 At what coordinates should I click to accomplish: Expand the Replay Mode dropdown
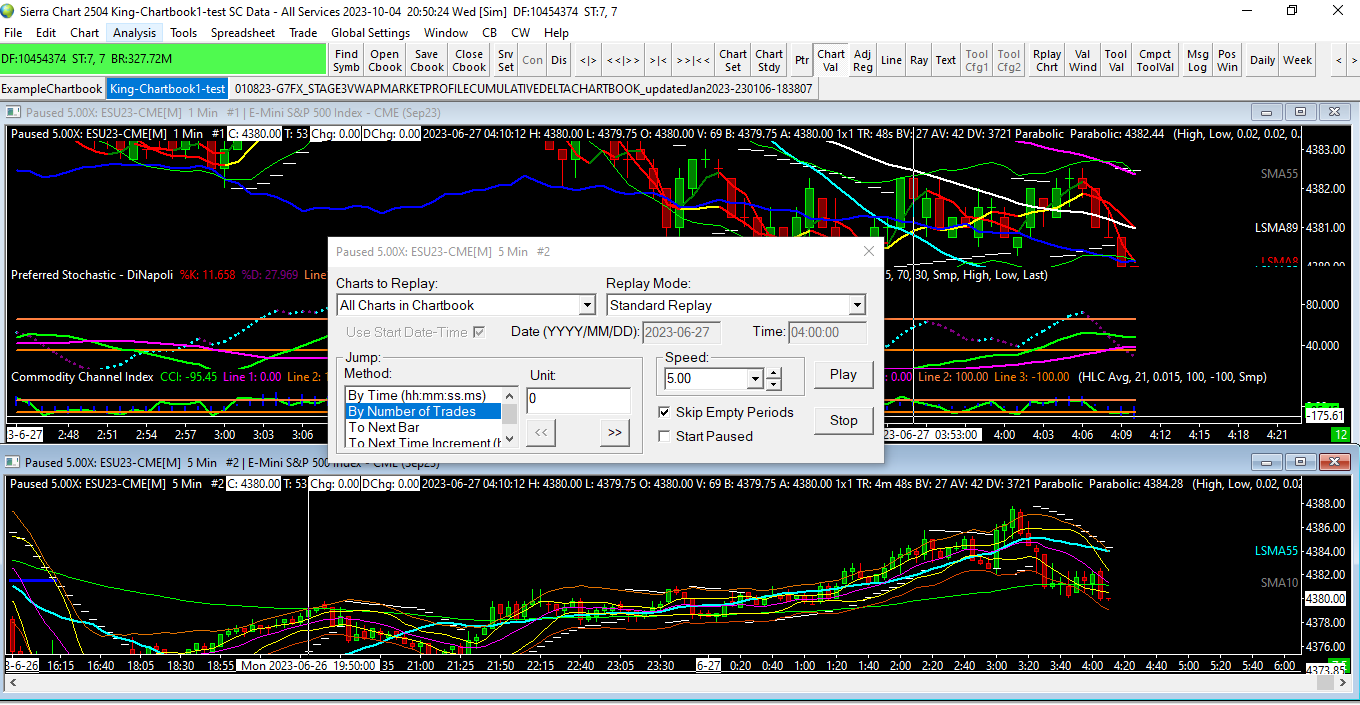(857, 305)
